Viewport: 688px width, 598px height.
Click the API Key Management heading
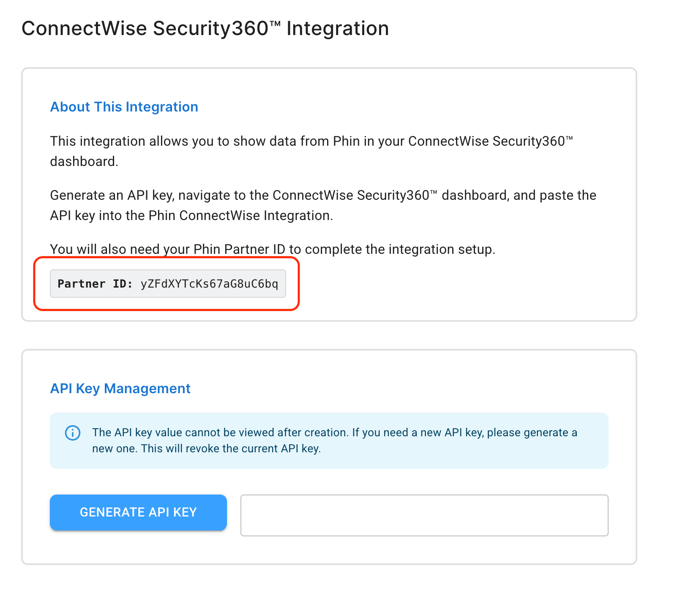(120, 388)
